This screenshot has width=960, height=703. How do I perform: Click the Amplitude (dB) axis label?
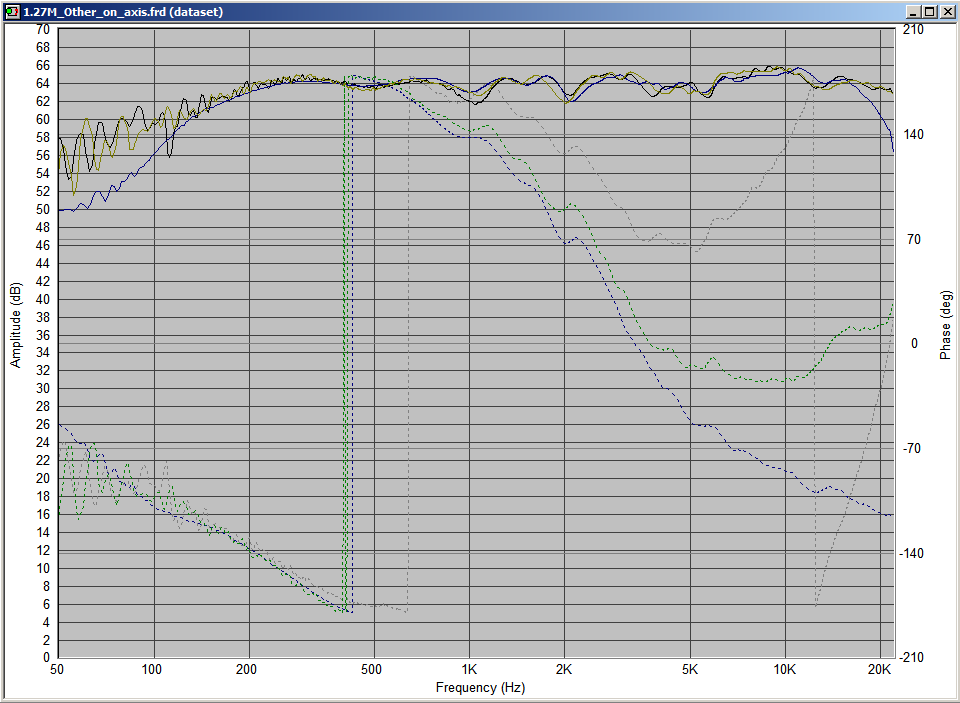[15, 325]
